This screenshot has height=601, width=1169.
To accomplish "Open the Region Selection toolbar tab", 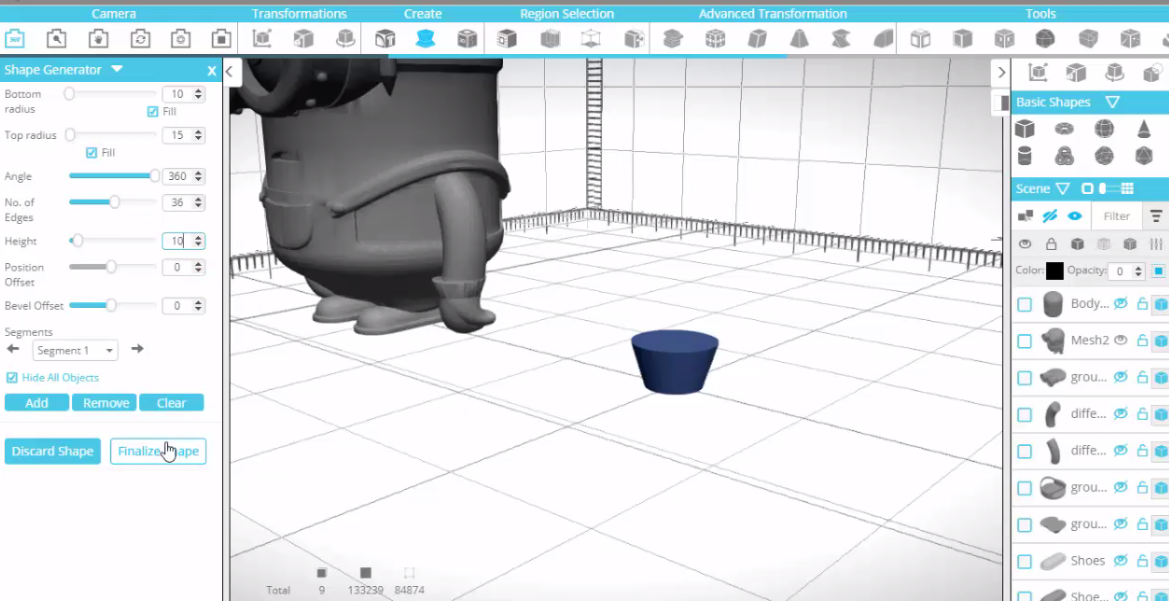I will [x=567, y=13].
